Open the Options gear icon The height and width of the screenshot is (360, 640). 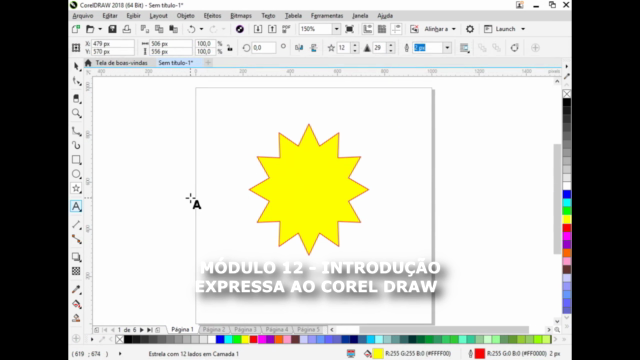coord(470,29)
